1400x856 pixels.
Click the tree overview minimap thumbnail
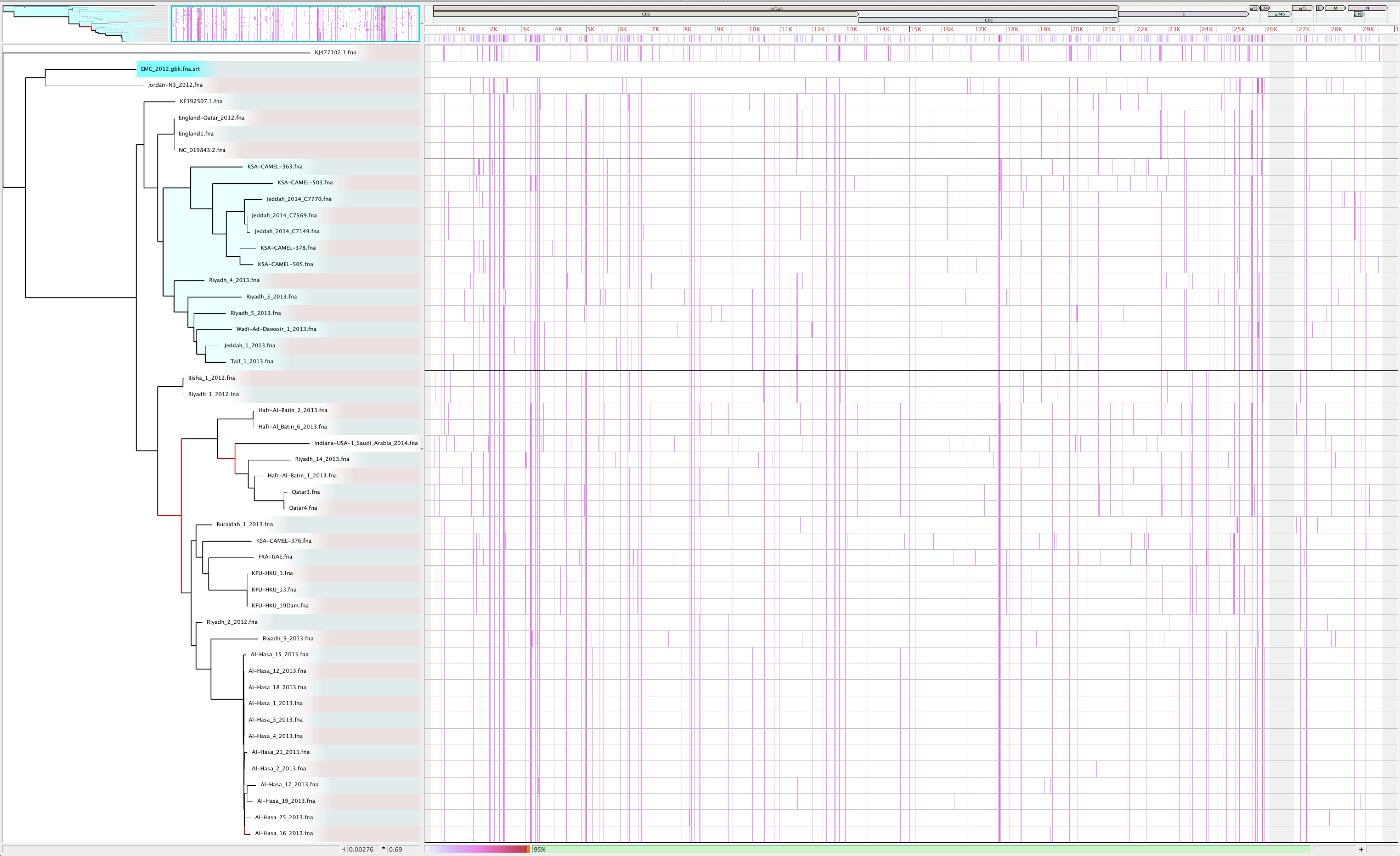(85, 24)
